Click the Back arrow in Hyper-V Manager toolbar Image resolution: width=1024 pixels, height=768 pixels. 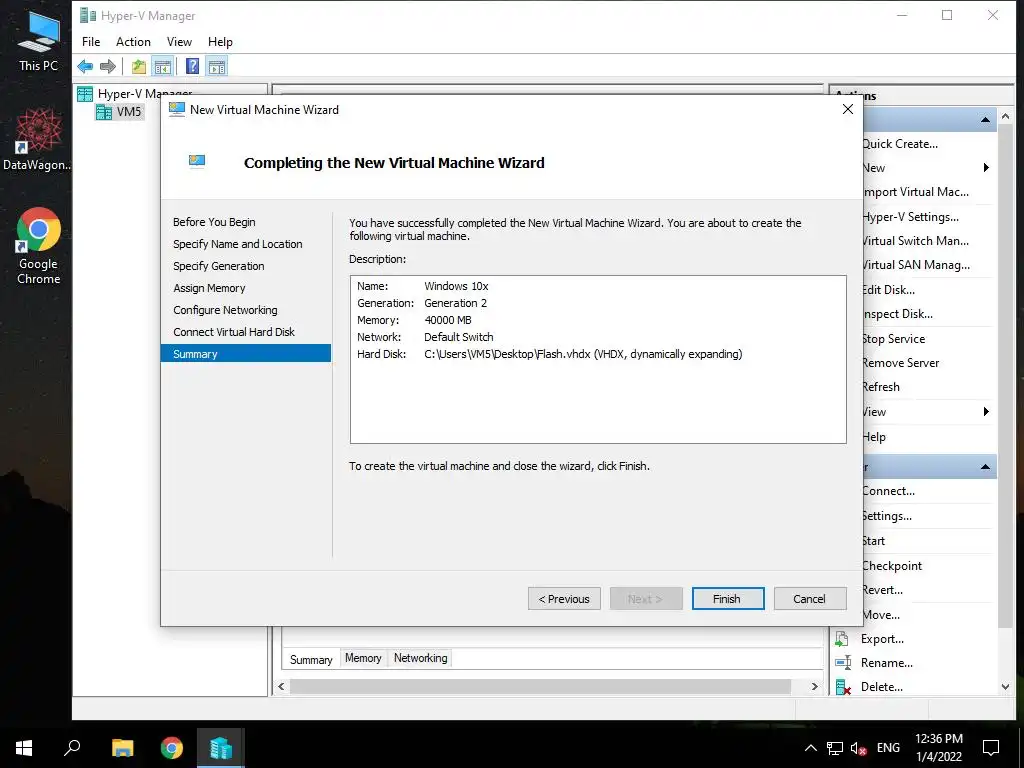[x=85, y=66]
